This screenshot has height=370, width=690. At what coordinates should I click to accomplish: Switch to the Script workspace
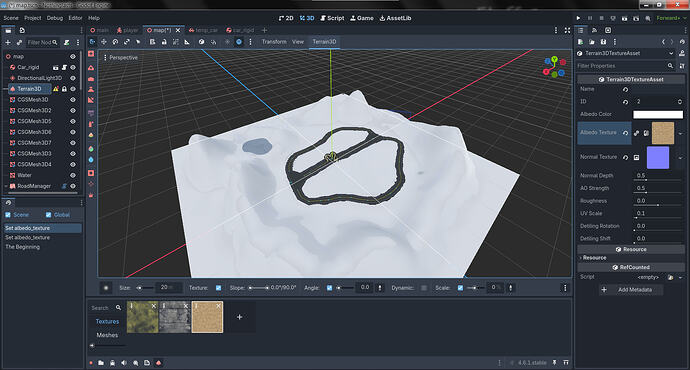pyautogui.click(x=332, y=18)
